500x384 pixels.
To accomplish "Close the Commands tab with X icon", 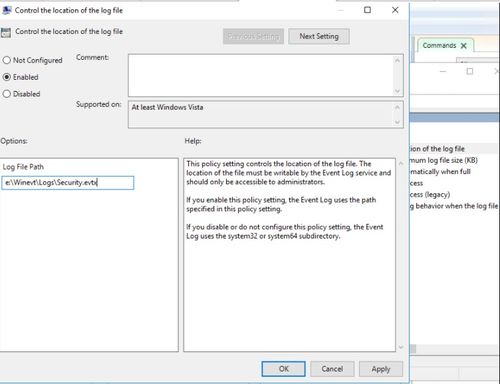I will coord(464,46).
